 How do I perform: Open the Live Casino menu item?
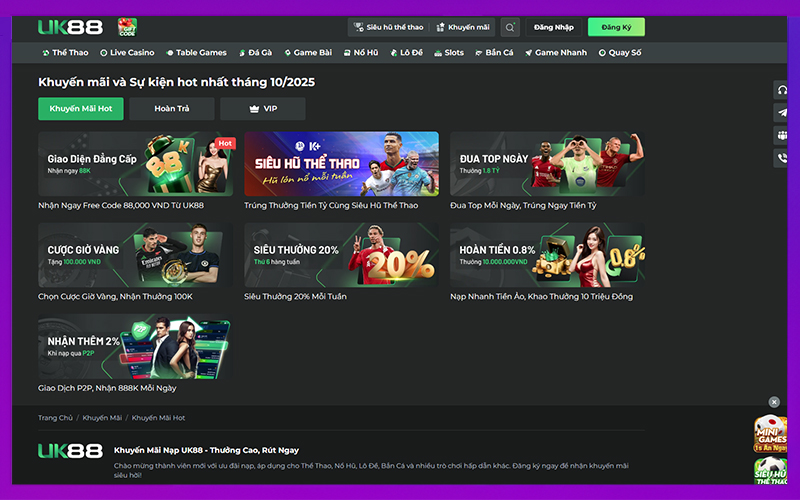click(127, 53)
